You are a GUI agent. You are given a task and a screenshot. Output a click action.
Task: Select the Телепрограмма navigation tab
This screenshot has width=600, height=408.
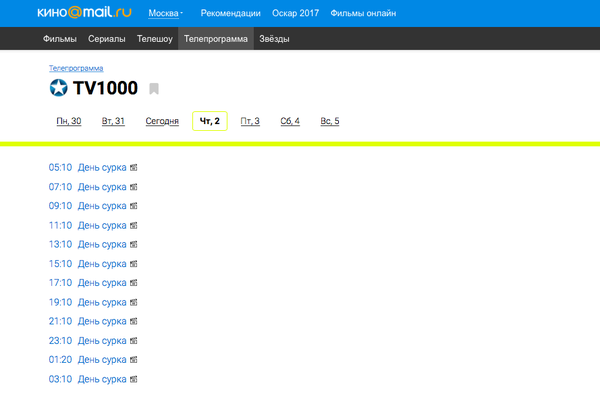[216, 39]
